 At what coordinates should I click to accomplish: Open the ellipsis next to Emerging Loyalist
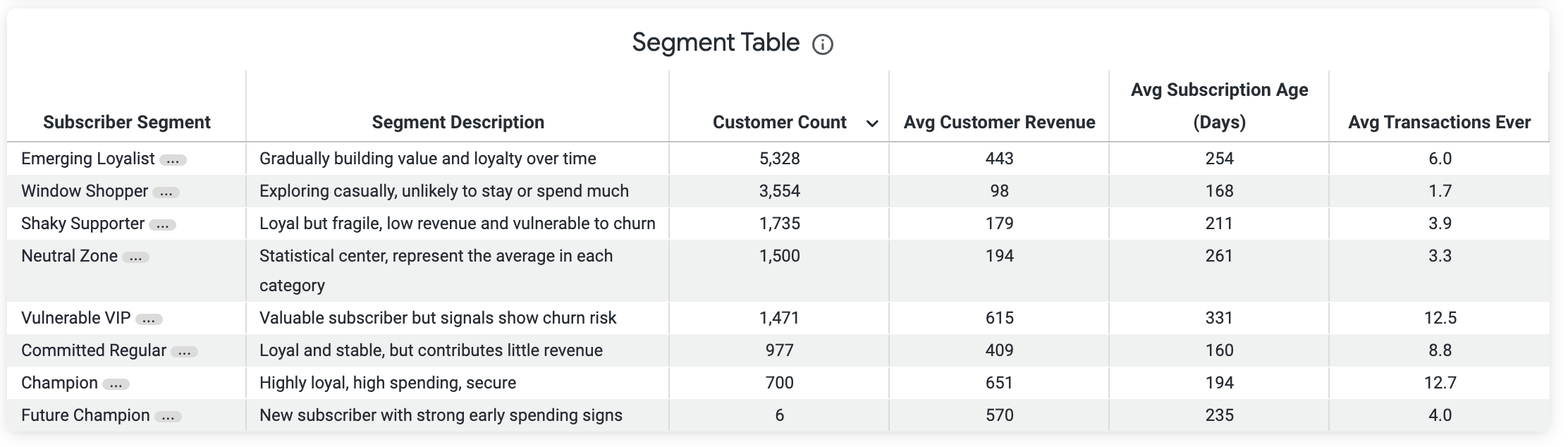point(173,160)
